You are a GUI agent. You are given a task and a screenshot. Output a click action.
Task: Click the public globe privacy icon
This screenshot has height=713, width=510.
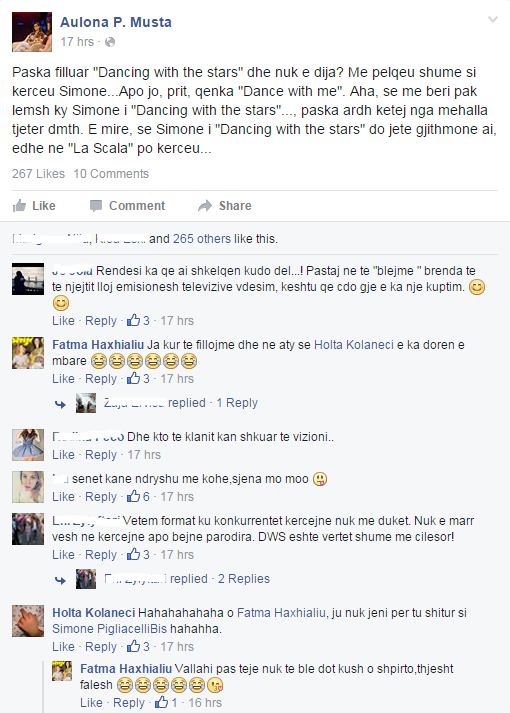110,42
